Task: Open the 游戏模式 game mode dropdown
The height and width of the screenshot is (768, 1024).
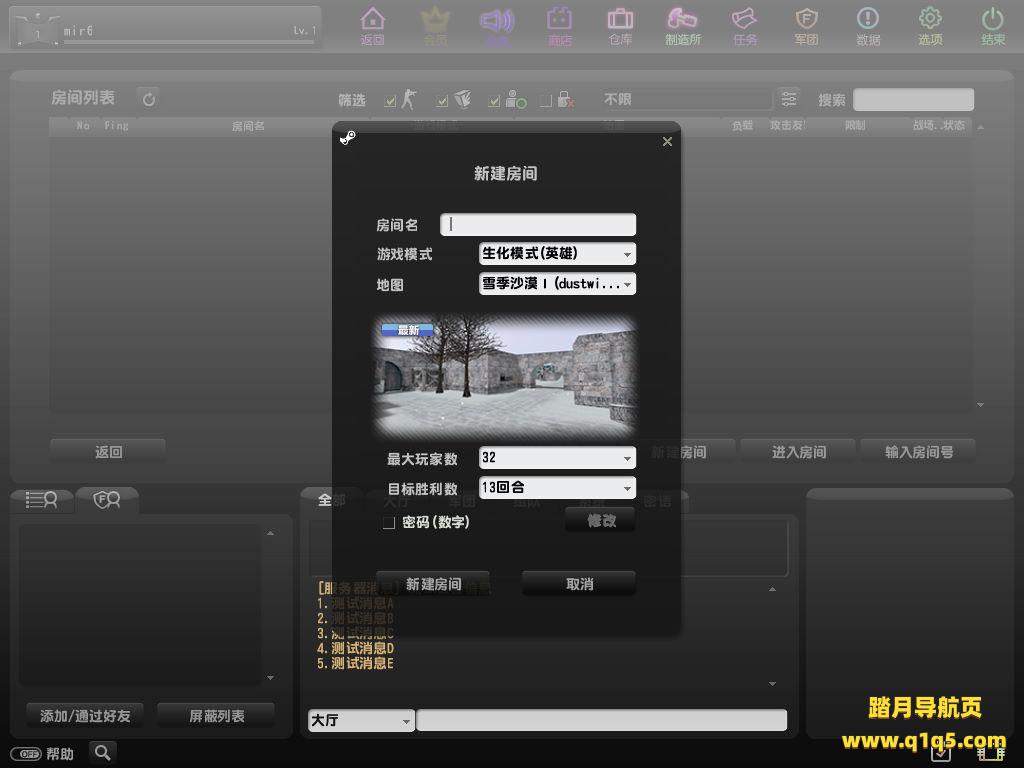Action: pos(557,254)
